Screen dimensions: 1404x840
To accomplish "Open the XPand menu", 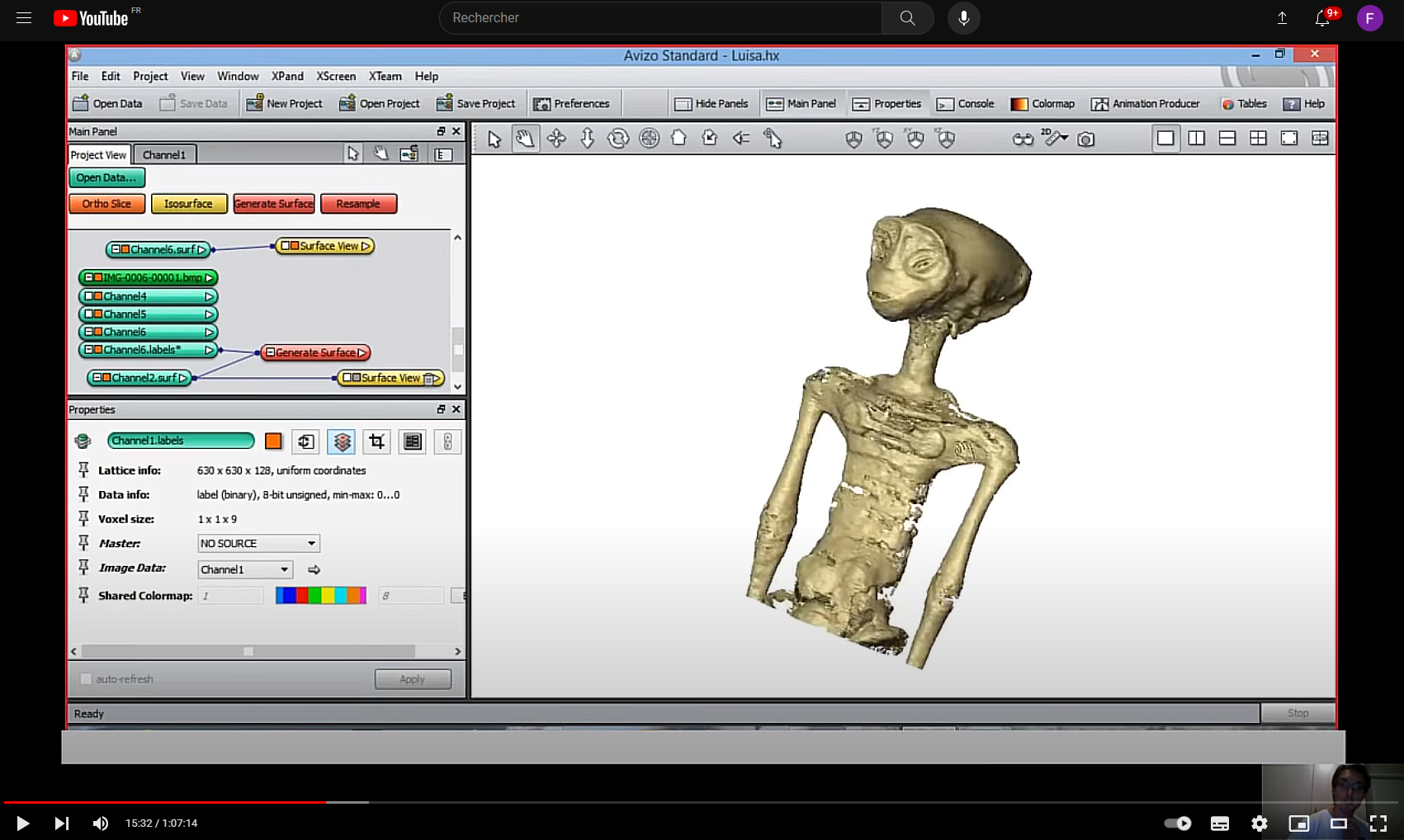I will (x=287, y=76).
